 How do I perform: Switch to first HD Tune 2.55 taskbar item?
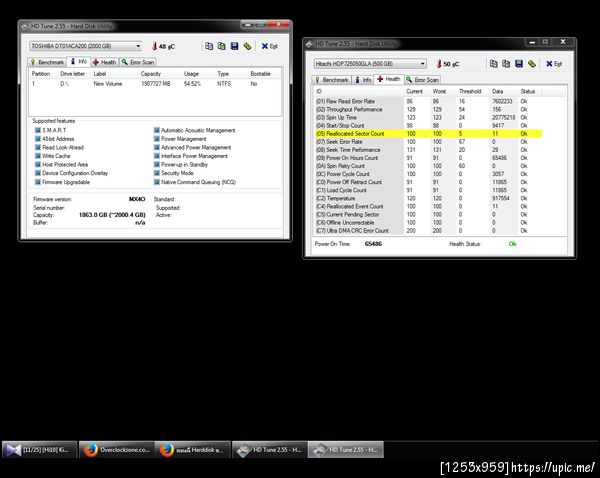point(270,450)
